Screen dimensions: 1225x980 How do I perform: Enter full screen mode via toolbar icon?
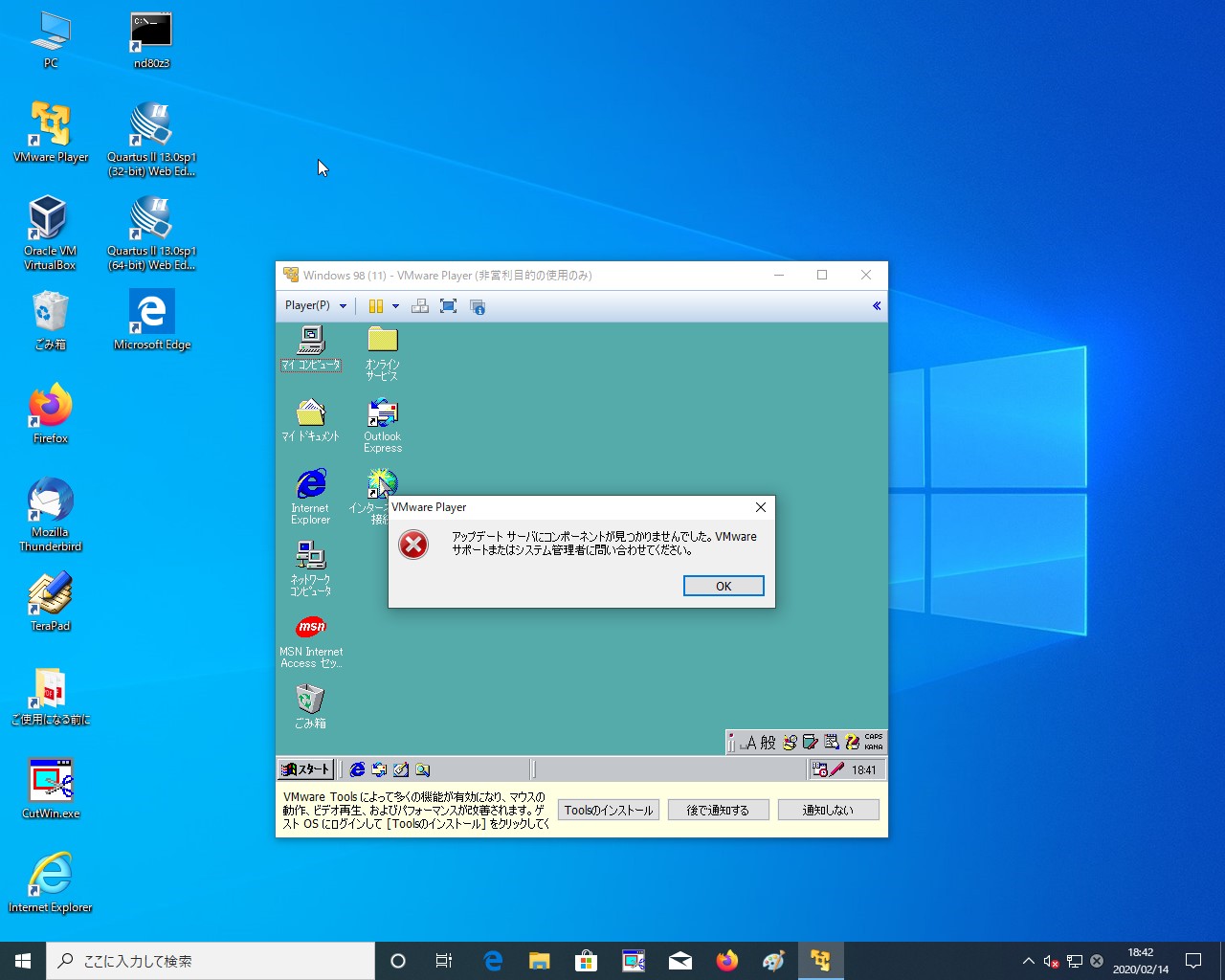pyautogui.click(x=448, y=306)
